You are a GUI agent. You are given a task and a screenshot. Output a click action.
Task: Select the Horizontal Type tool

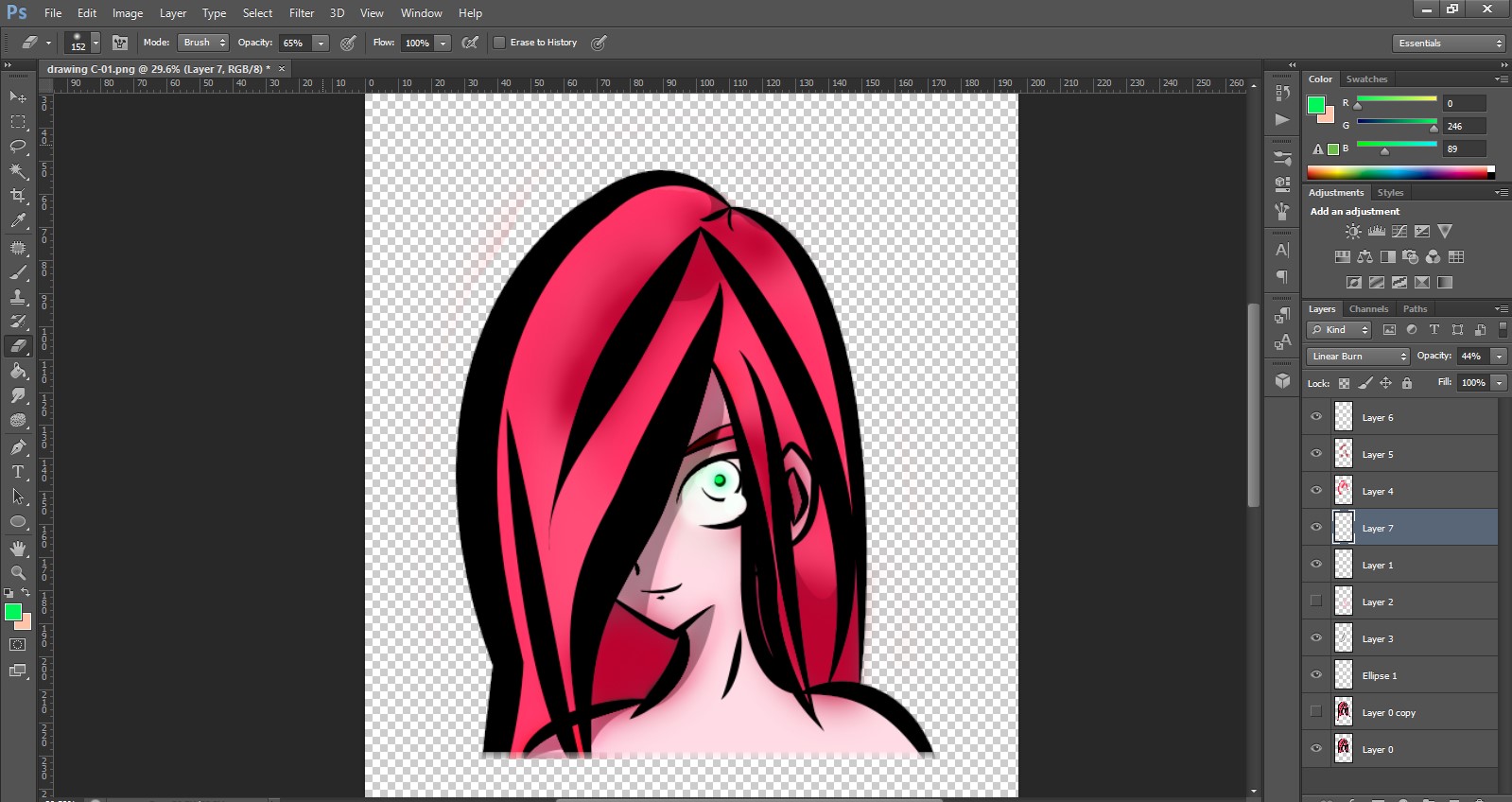18,472
